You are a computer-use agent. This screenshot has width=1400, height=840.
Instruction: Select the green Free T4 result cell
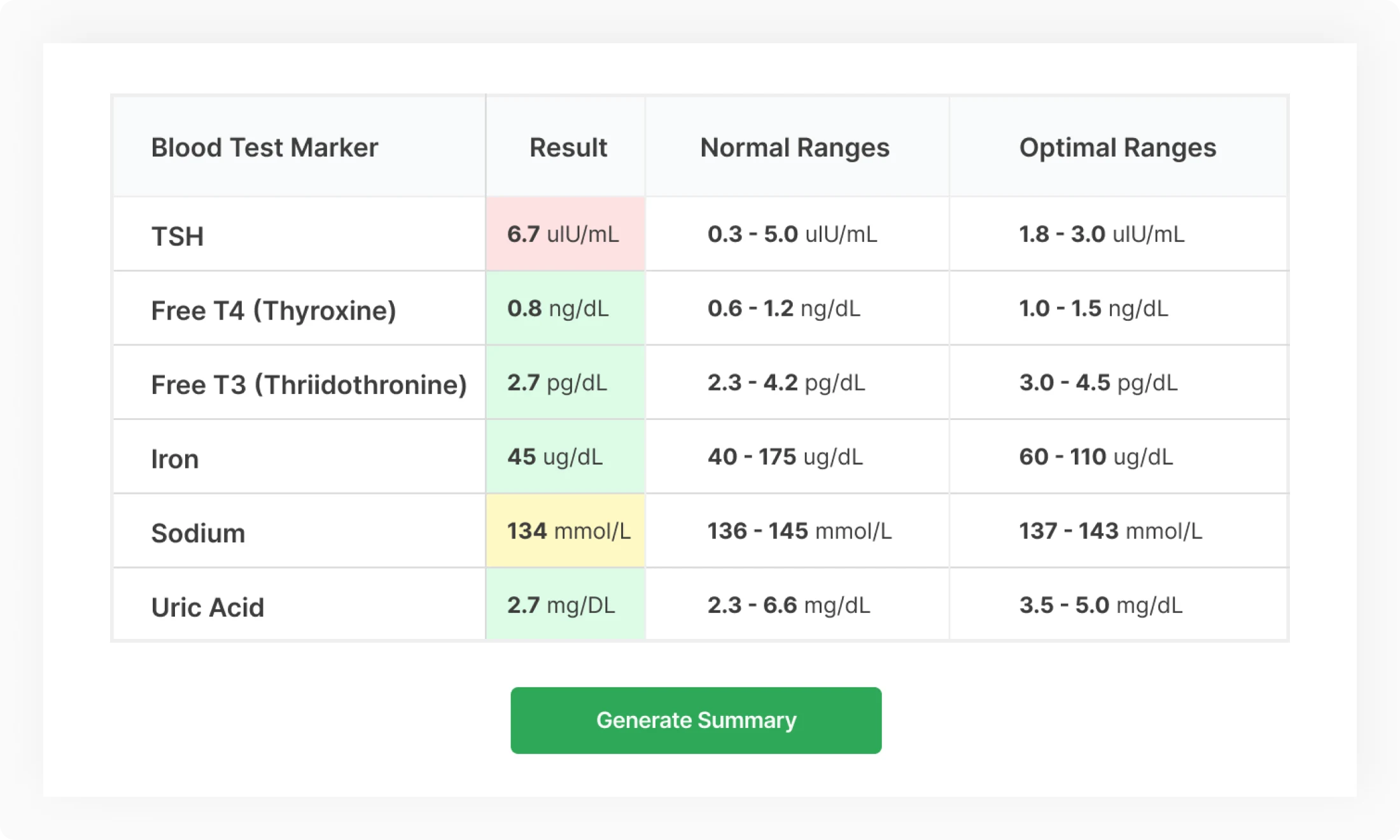pyautogui.click(x=565, y=309)
